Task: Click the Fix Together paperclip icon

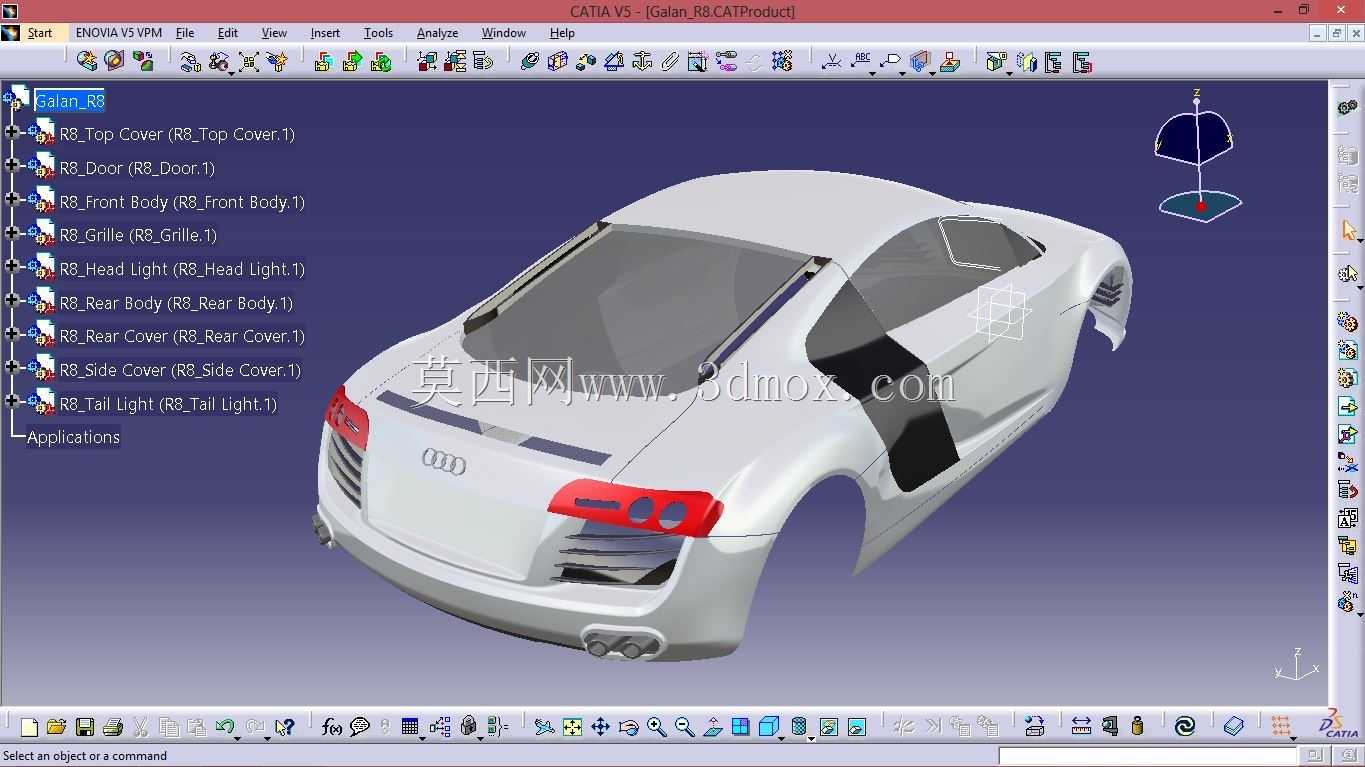Action: (x=670, y=62)
